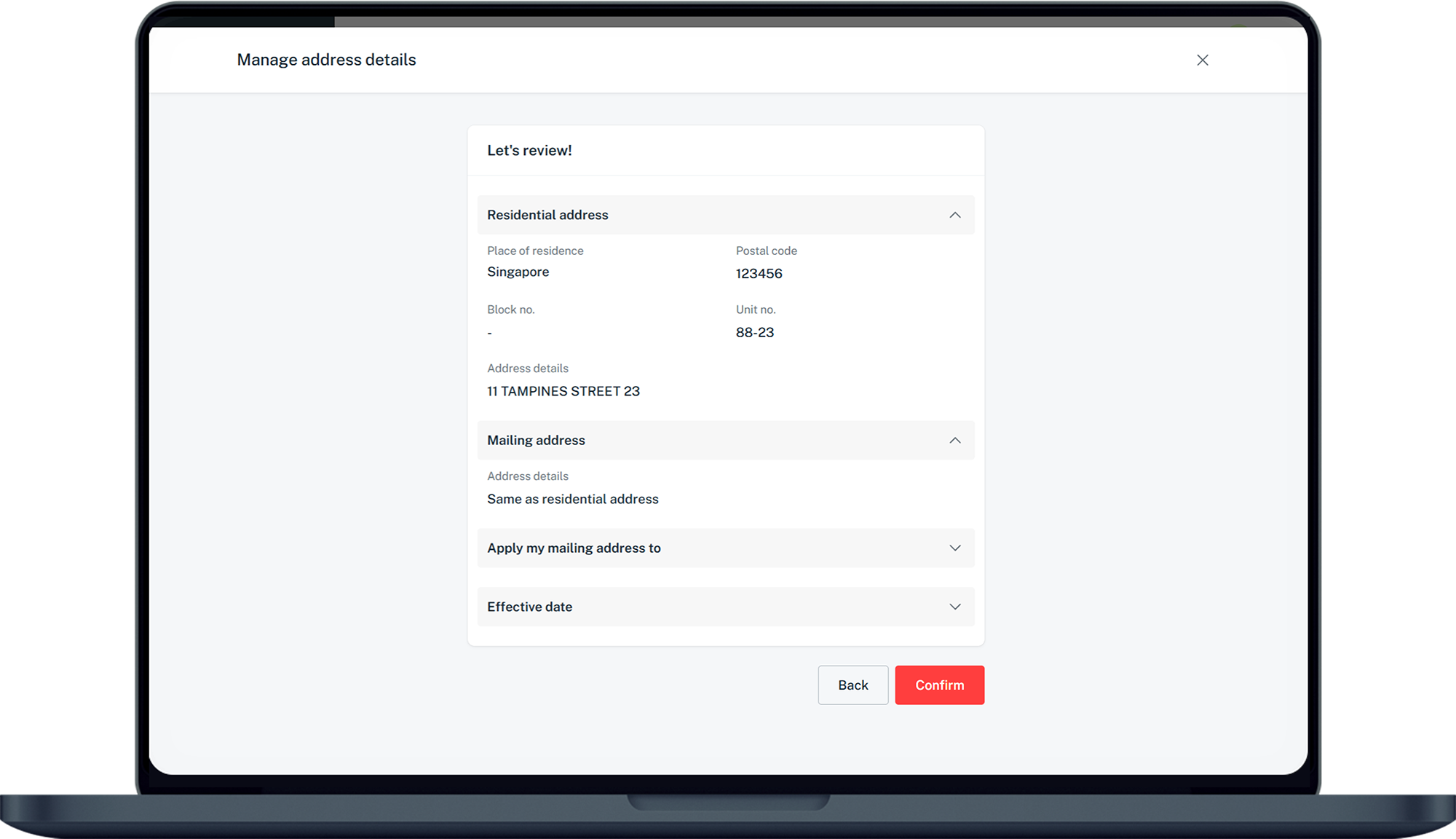Close the Manage address details dialog

1202,60
